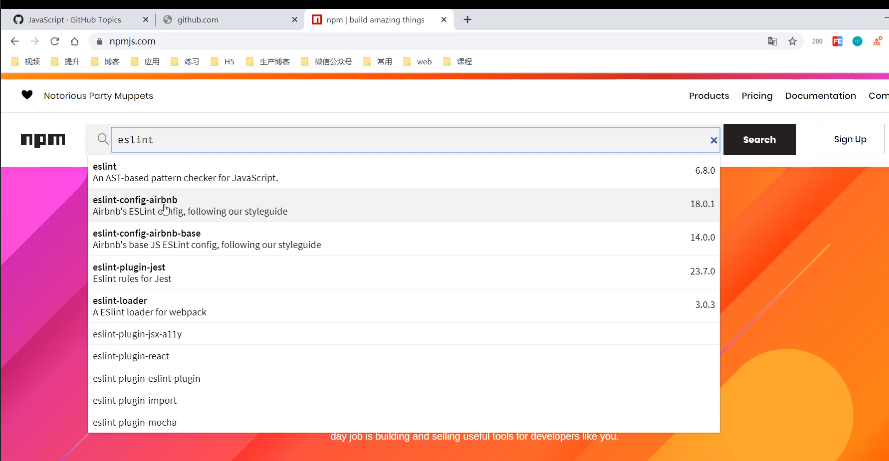Select eslint 6.8.0 suggestion

coord(404,172)
